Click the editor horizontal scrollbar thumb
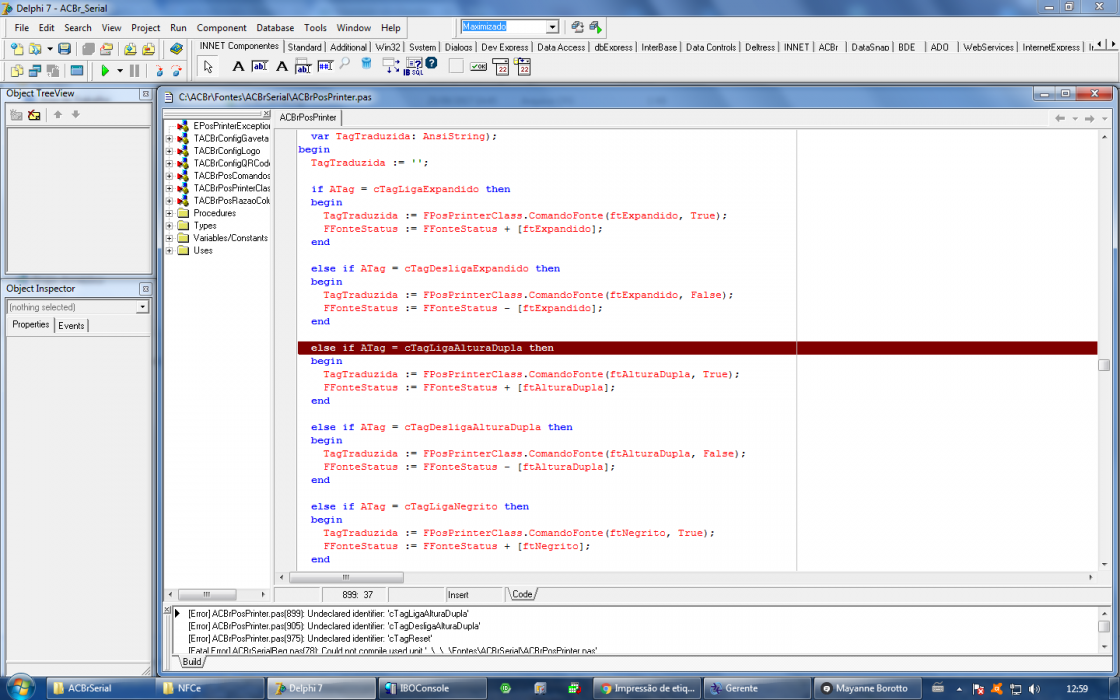This screenshot has height=700, width=1120. point(346,577)
